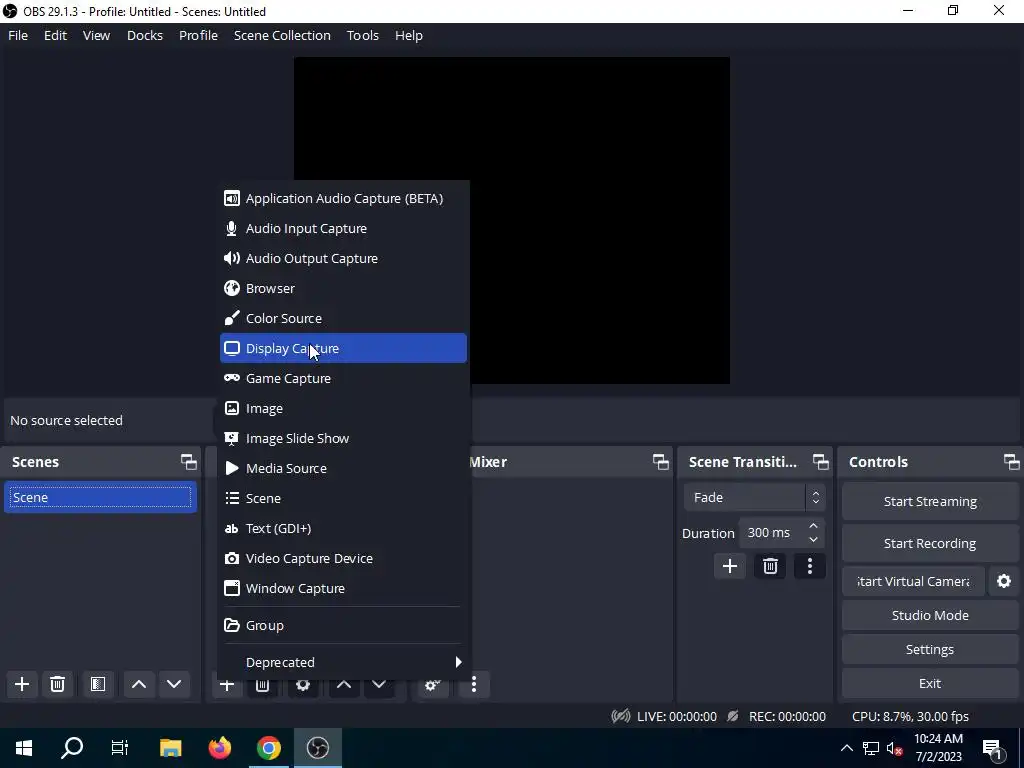The width and height of the screenshot is (1024, 768).
Task: Choose Display Capture source
Action: 344,348
